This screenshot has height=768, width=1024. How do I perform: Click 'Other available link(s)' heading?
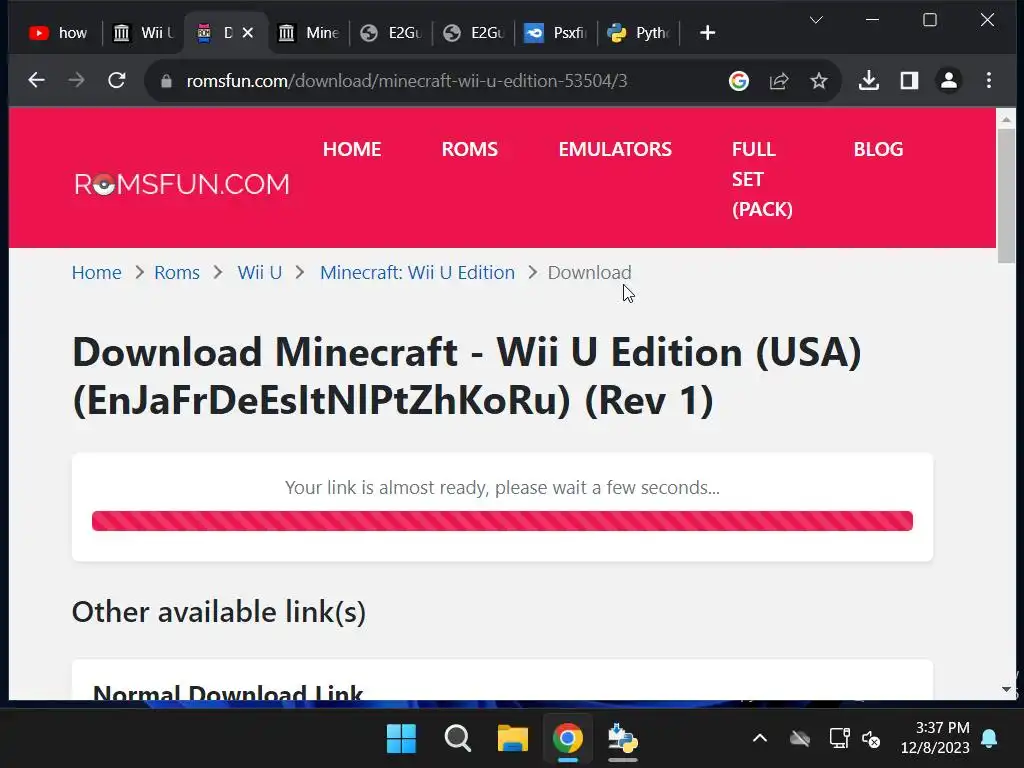pyautogui.click(x=219, y=612)
